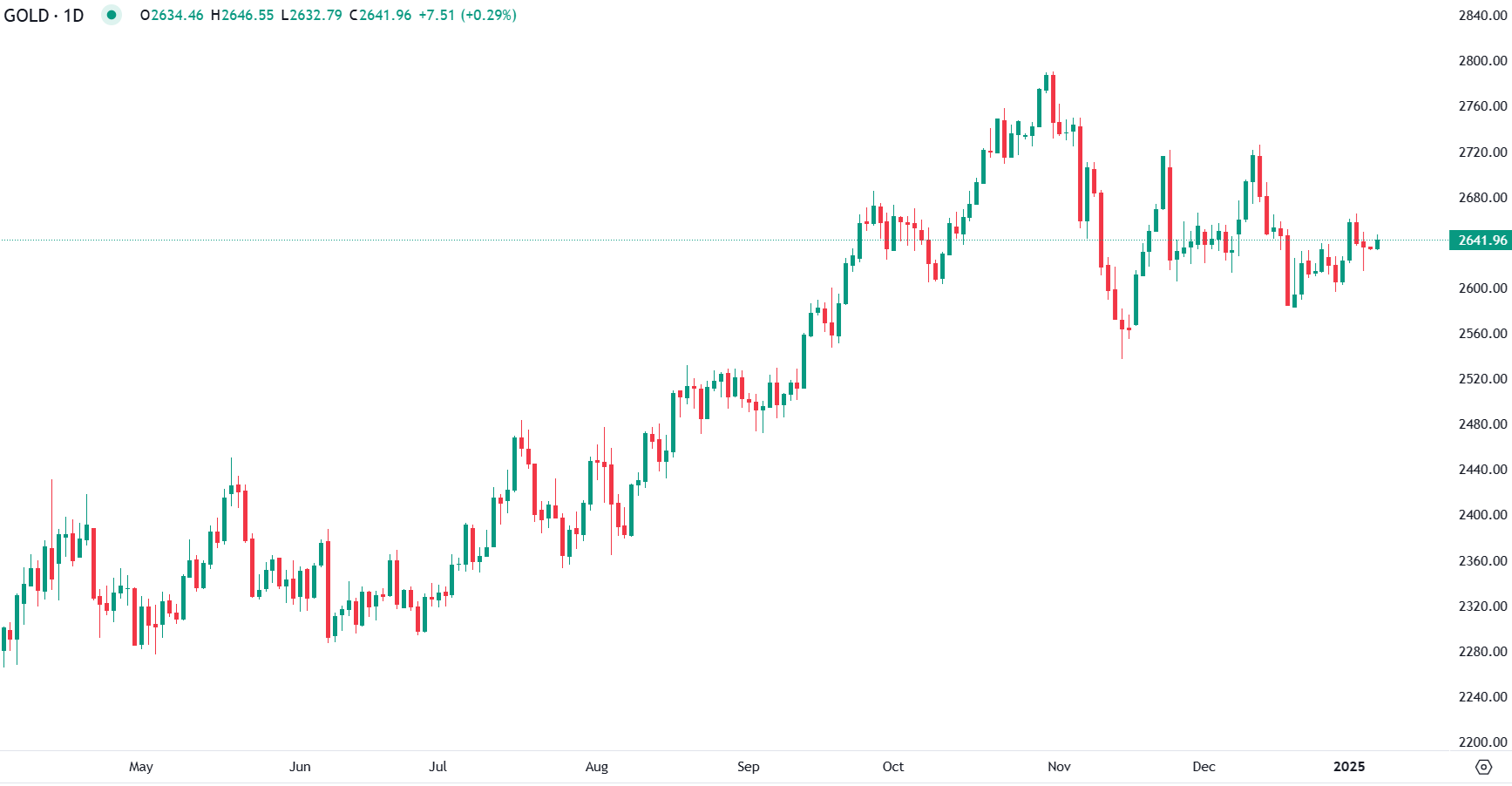Select the open value 2634.46 in legend
This screenshot has height=786, width=1512.
177,16
